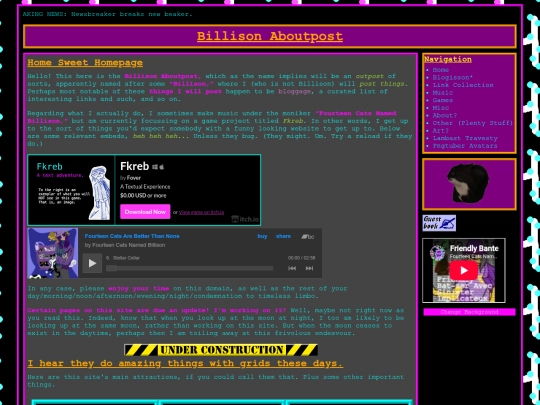Click the Fourteen Cats album cover art
The image size is (540, 405).
tap(53, 253)
